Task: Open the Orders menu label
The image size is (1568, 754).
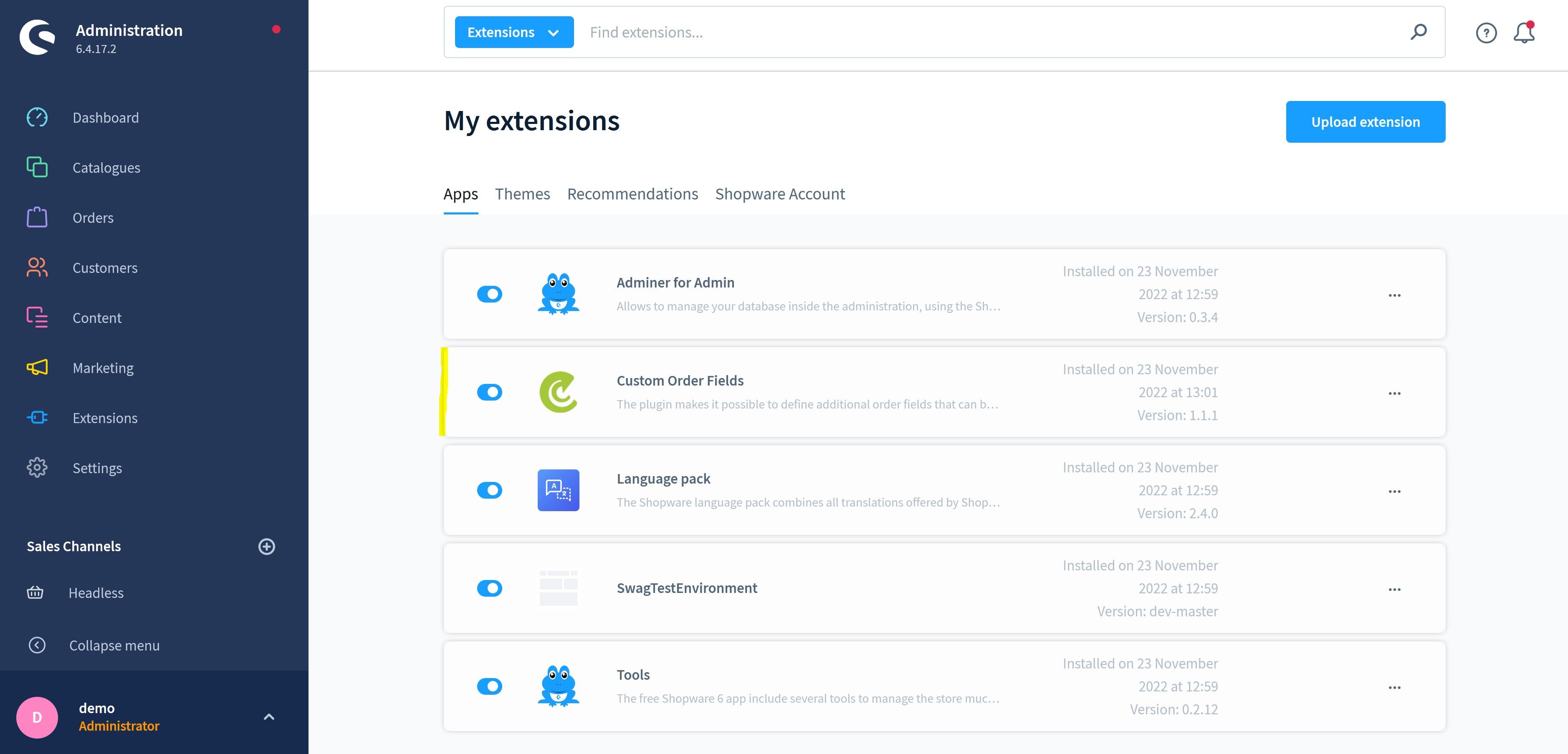Action: (x=93, y=217)
